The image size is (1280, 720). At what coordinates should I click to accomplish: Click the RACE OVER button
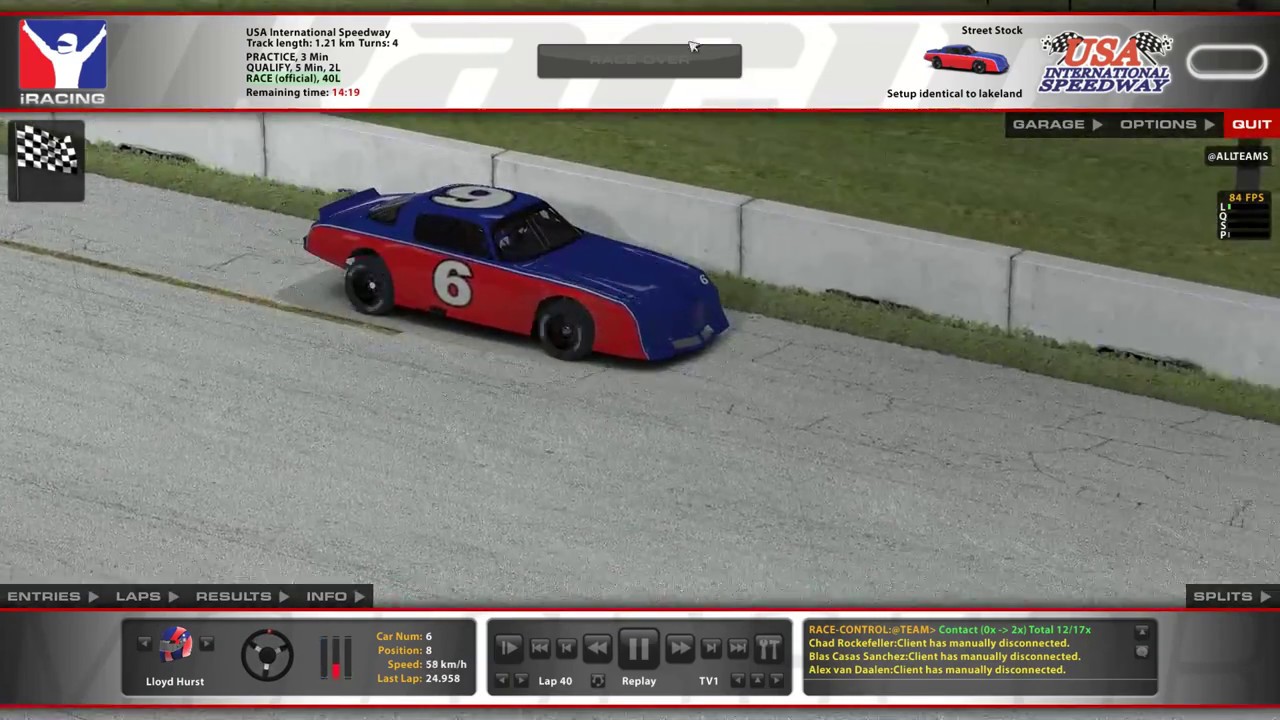pyautogui.click(x=639, y=60)
